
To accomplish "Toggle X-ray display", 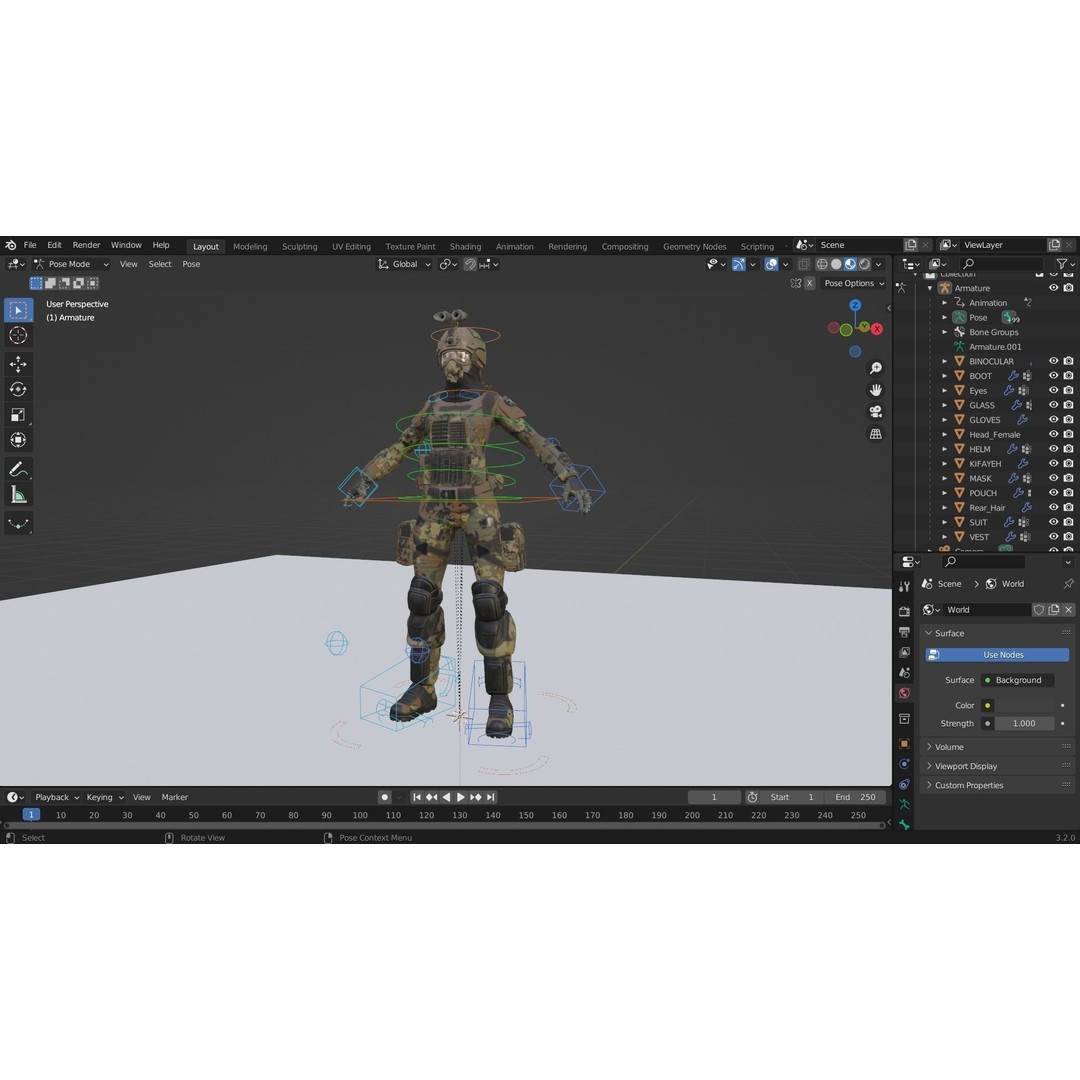I will [804, 264].
